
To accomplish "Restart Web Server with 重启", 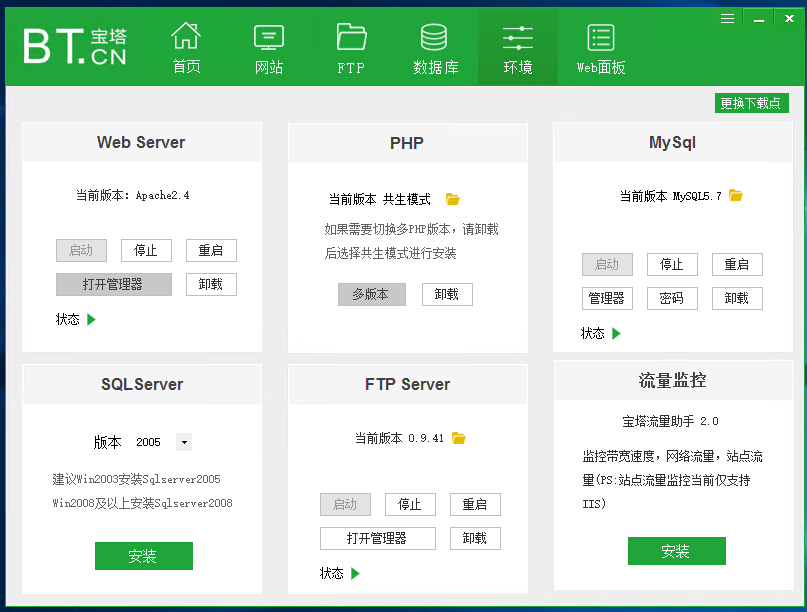I will pyautogui.click(x=211, y=251).
